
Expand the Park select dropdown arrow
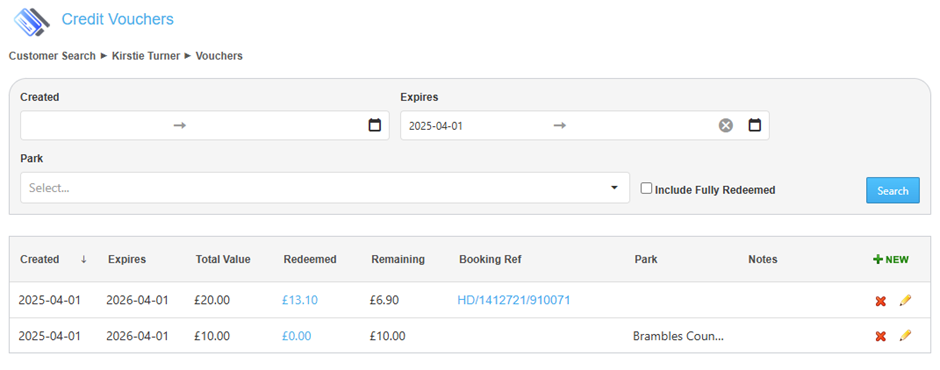point(614,188)
